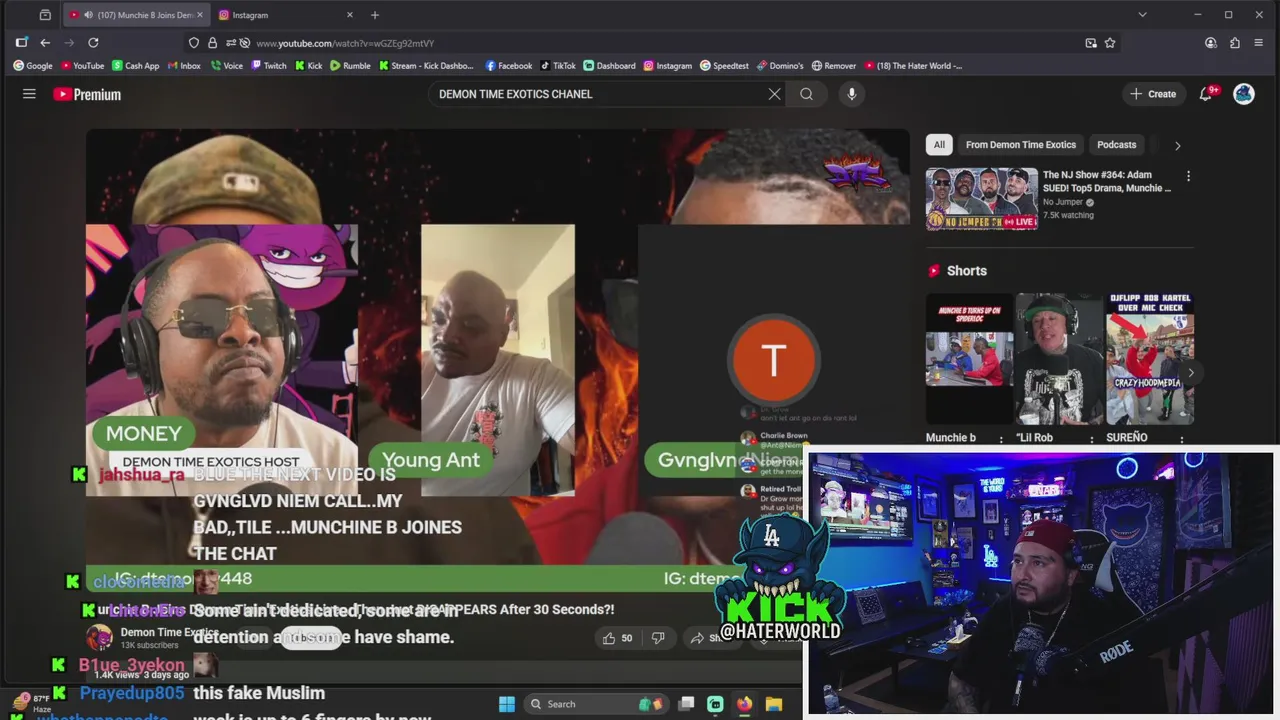The width and height of the screenshot is (1280, 720).
Task: Open the Domino's bookmark
Action: point(779,66)
